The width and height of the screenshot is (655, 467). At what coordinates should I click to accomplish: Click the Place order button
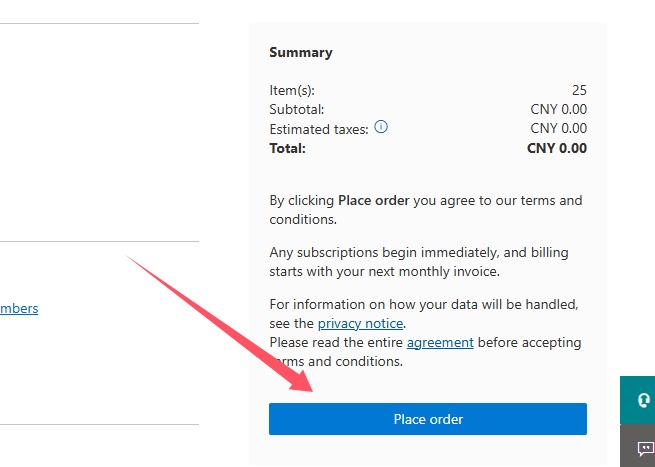[x=427, y=419]
